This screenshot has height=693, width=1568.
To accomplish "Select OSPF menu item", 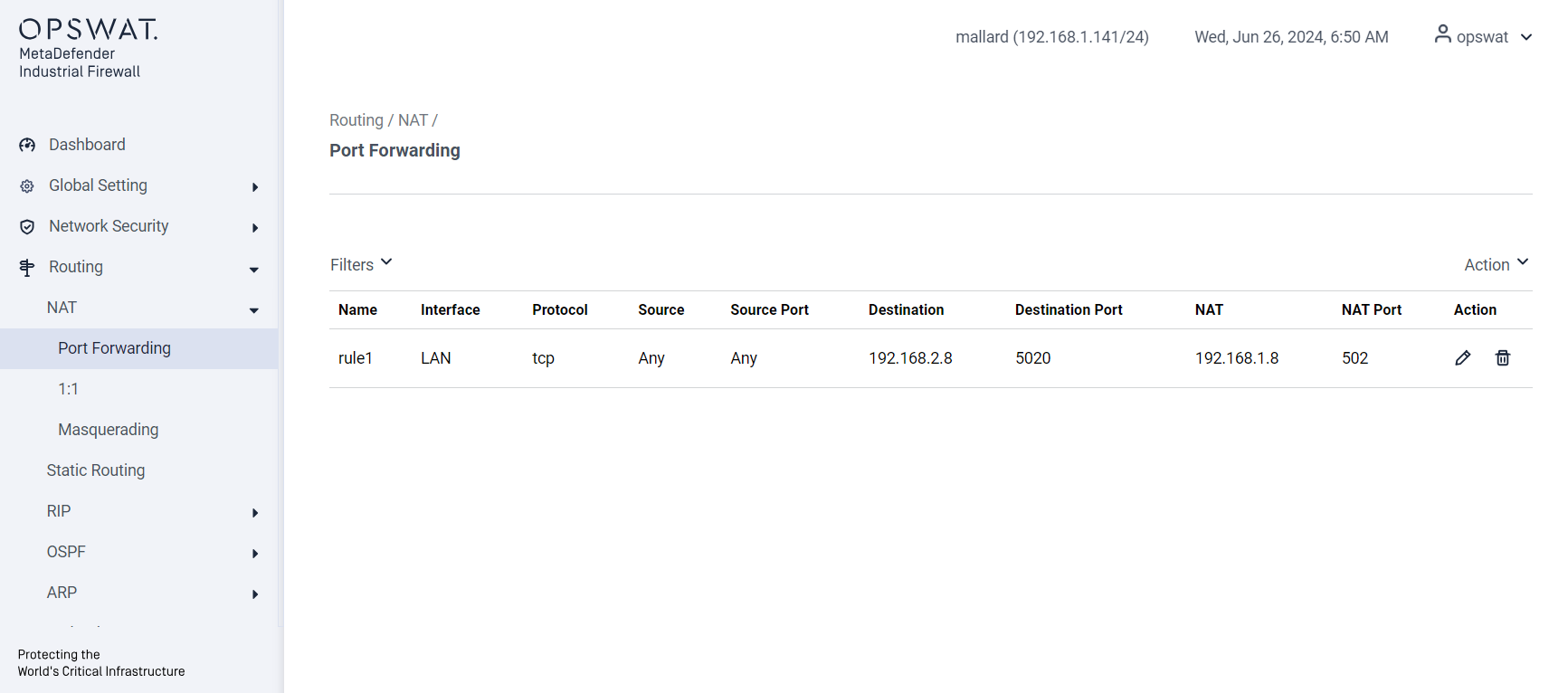I will pos(66,552).
